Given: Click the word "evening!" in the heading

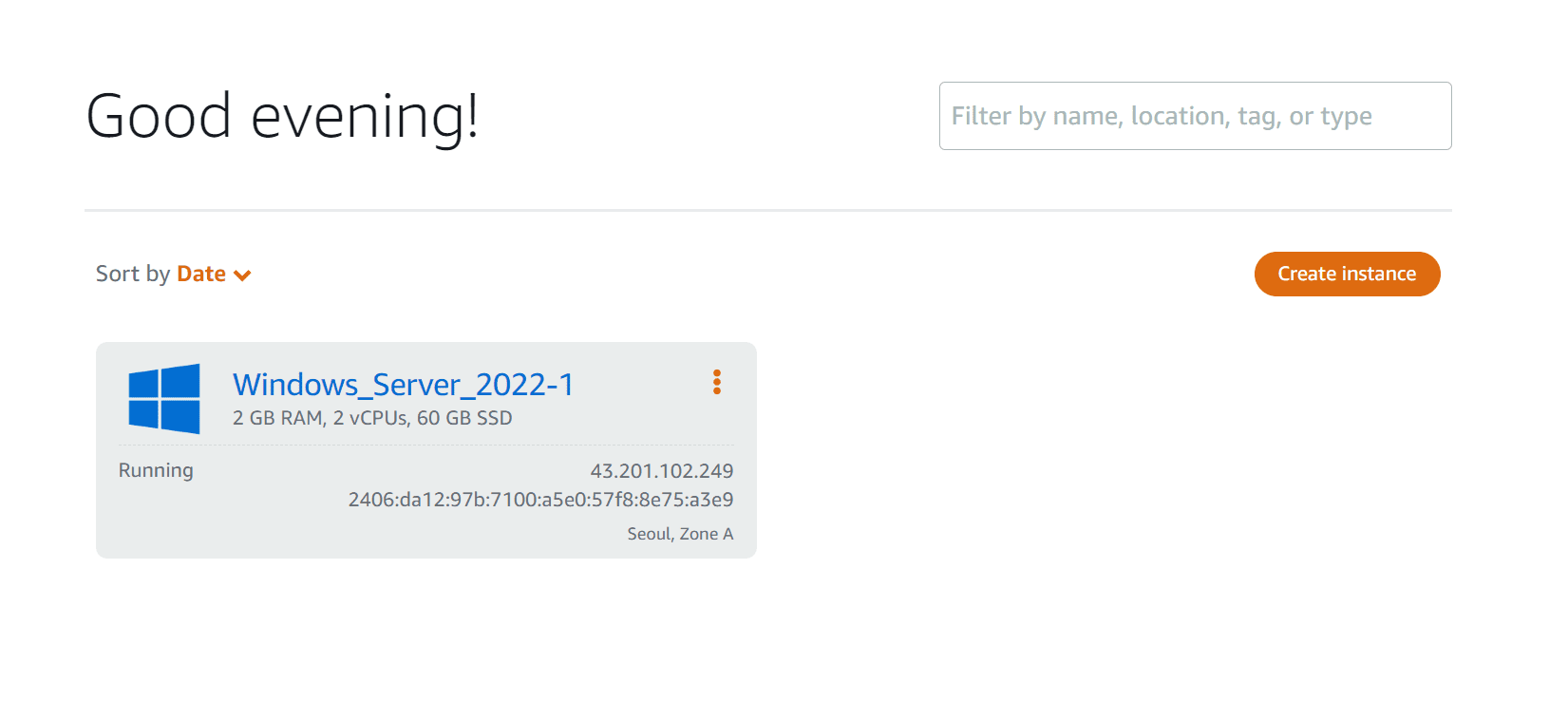Looking at the screenshot, I should (365, 117).
